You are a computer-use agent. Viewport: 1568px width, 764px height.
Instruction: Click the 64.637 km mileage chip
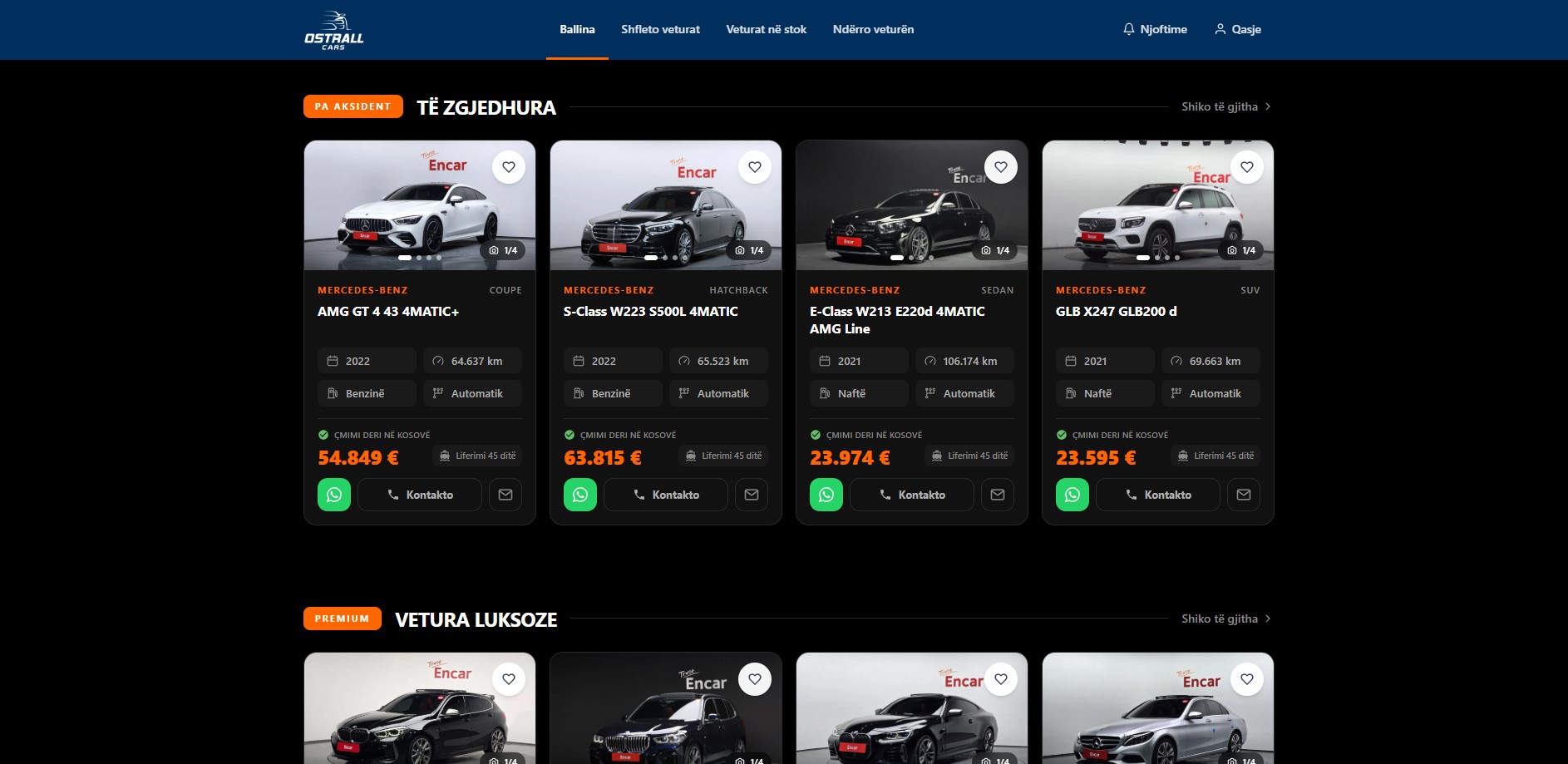[472, 361]
